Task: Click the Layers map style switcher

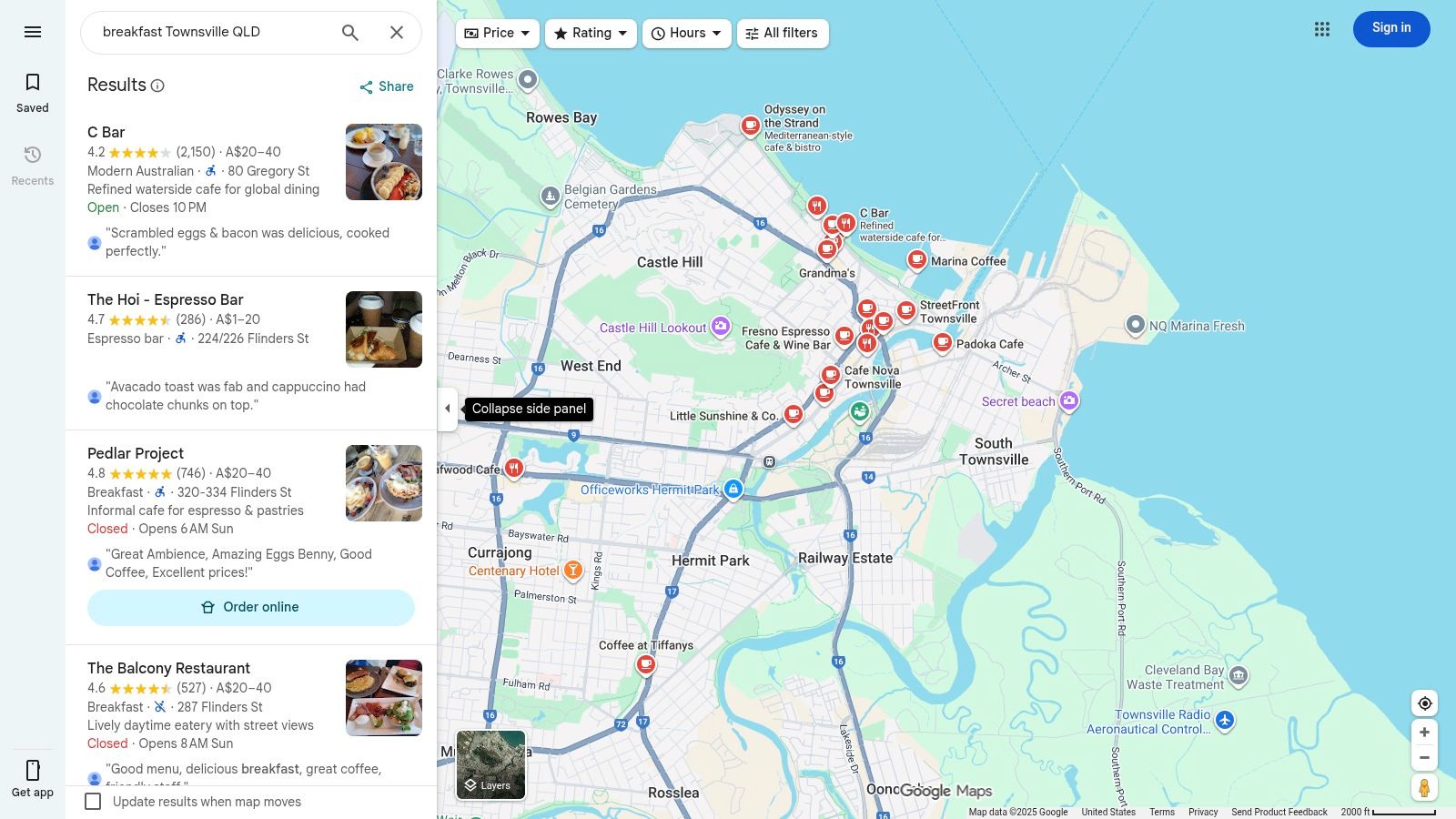Action: [490, 765]
